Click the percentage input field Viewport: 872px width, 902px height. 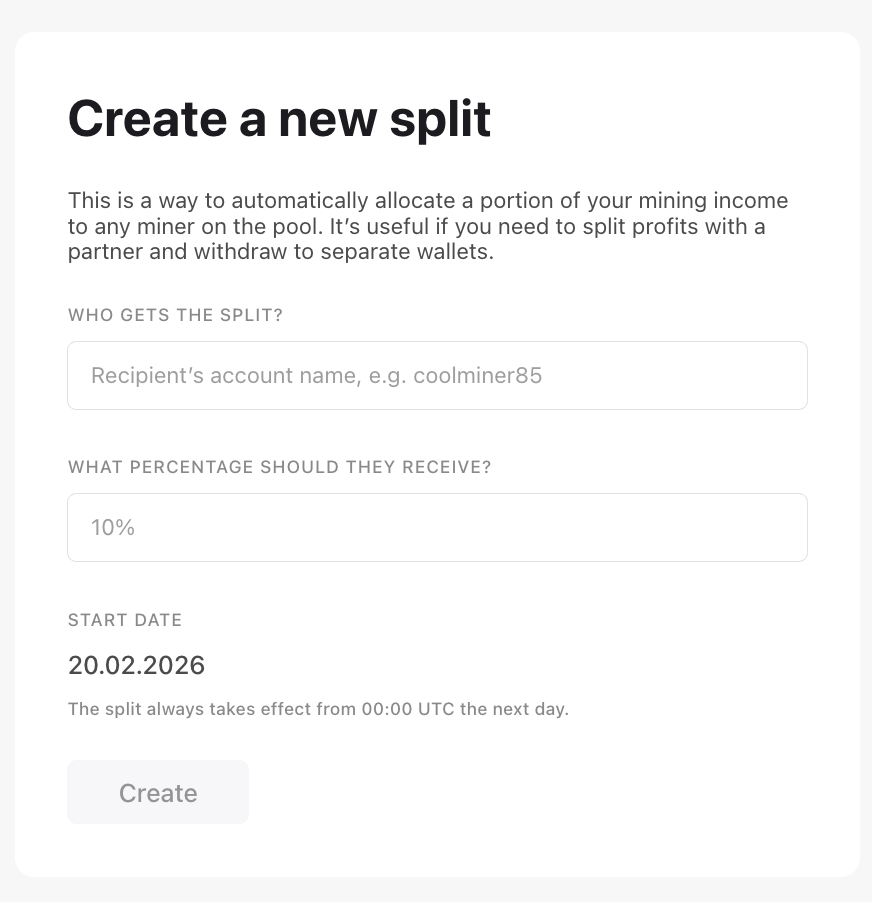tap(437, 528)
